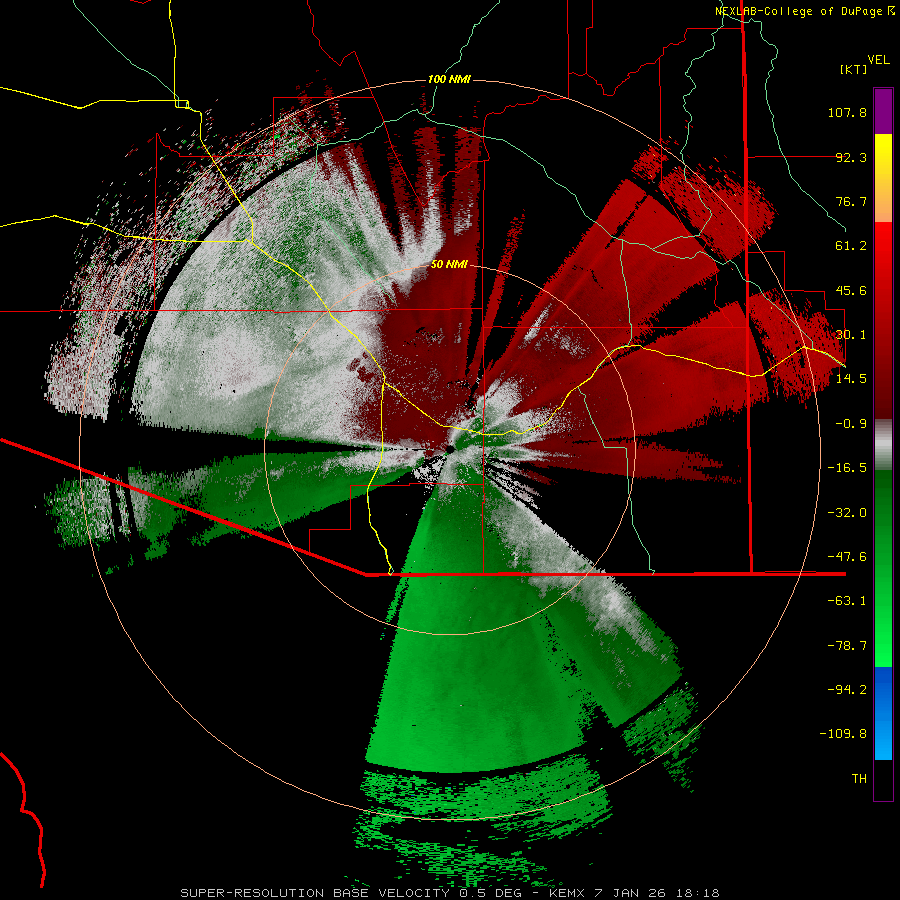Click the -0.9 velocity scale value

tap(851, 424)
